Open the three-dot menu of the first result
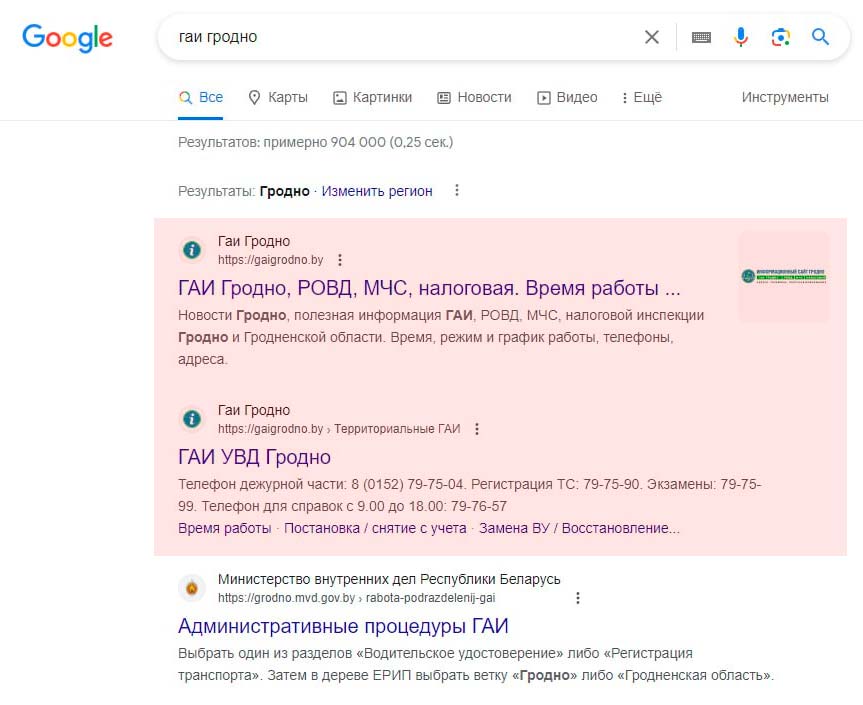The width and height of the screenshot is (863, 705). (x=339, y=258)
